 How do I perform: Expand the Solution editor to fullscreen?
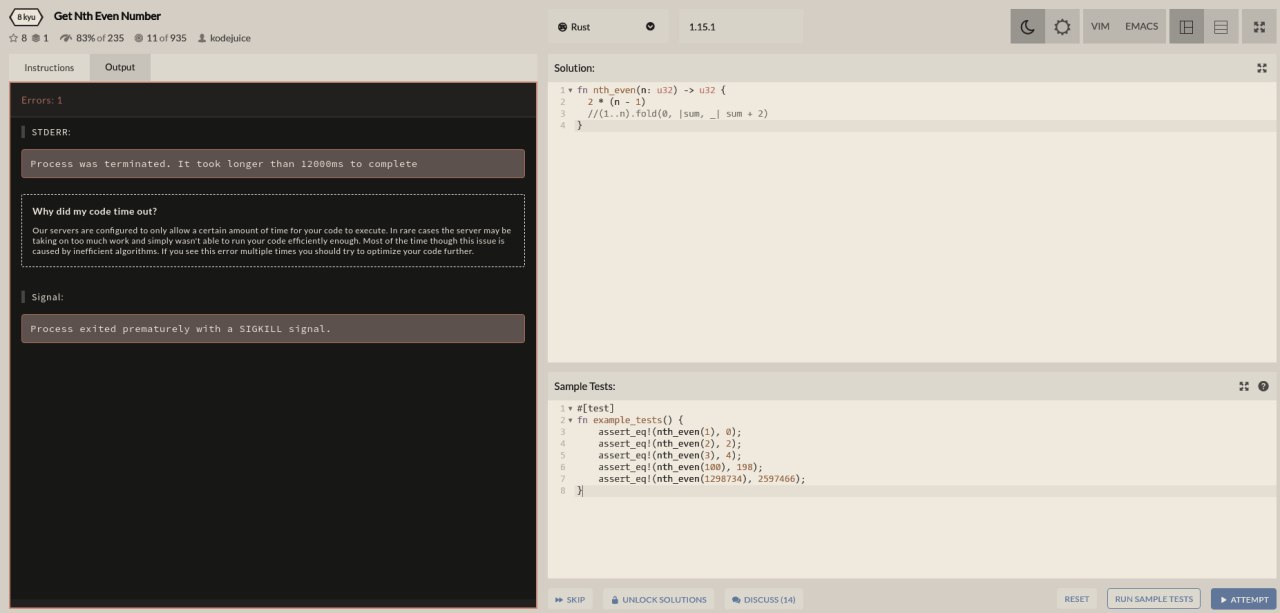pos(1262,68)
